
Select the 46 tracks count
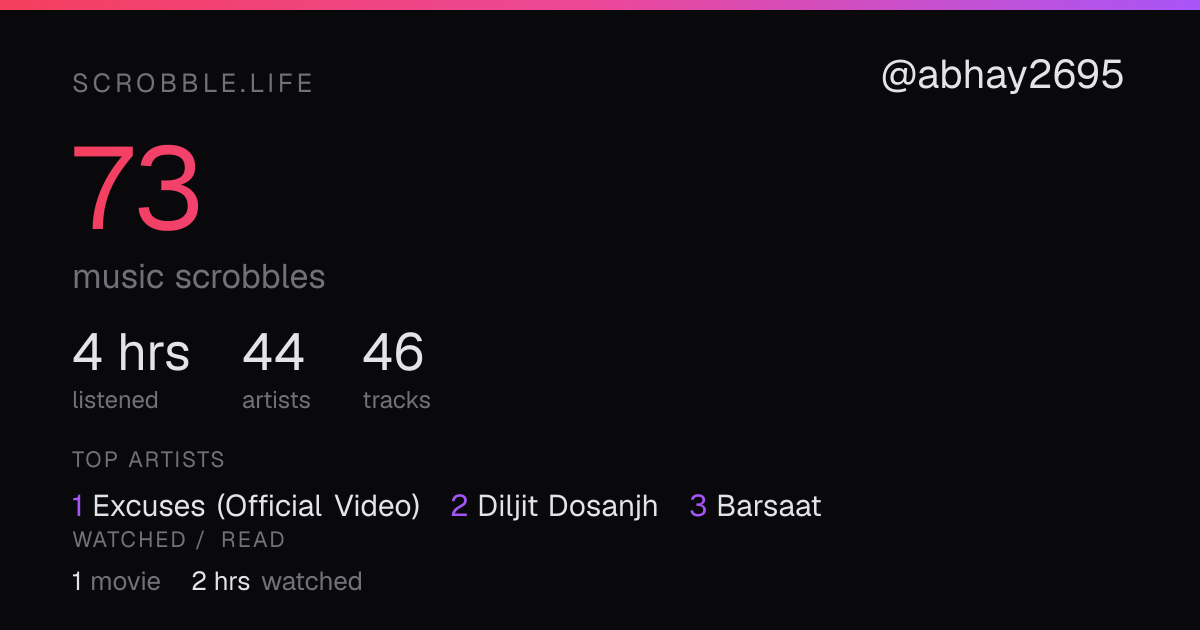point(393,352)
